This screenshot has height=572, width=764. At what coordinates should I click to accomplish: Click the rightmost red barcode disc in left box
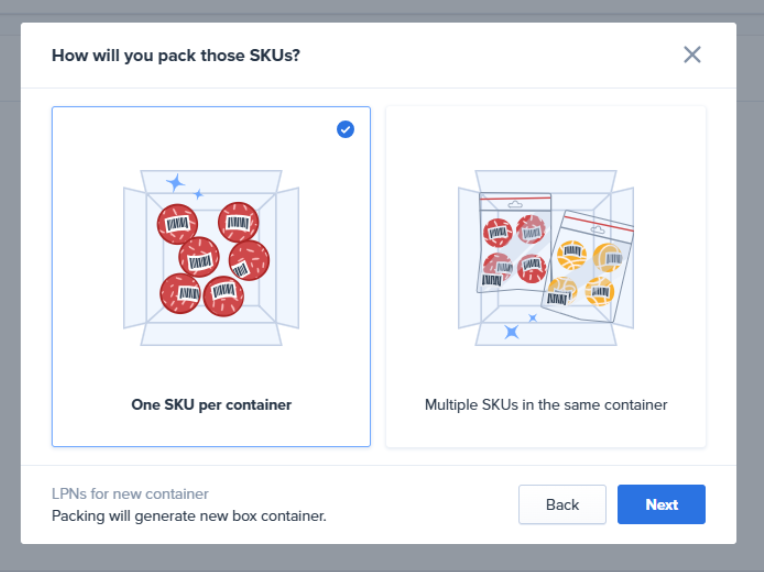pos(249,260)
